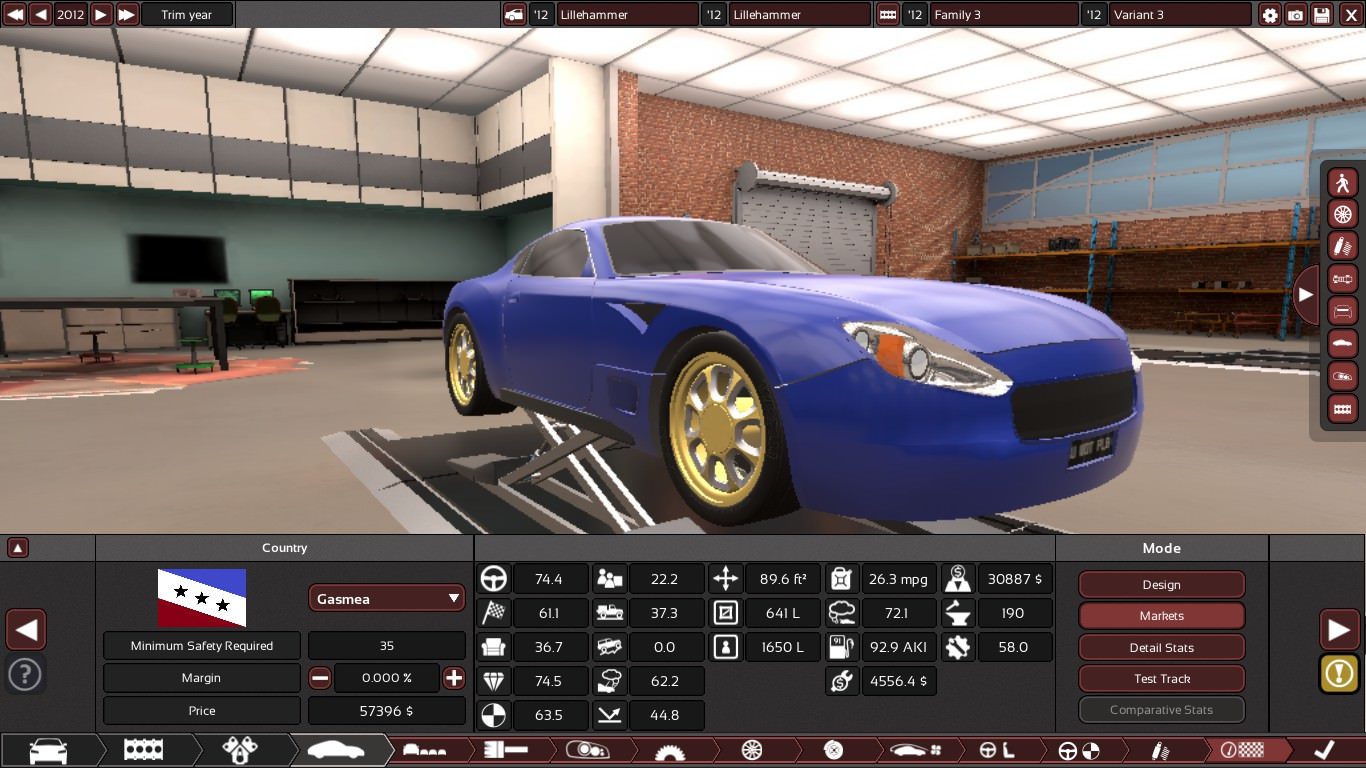Click the Trim year button

tap(187, 14)
